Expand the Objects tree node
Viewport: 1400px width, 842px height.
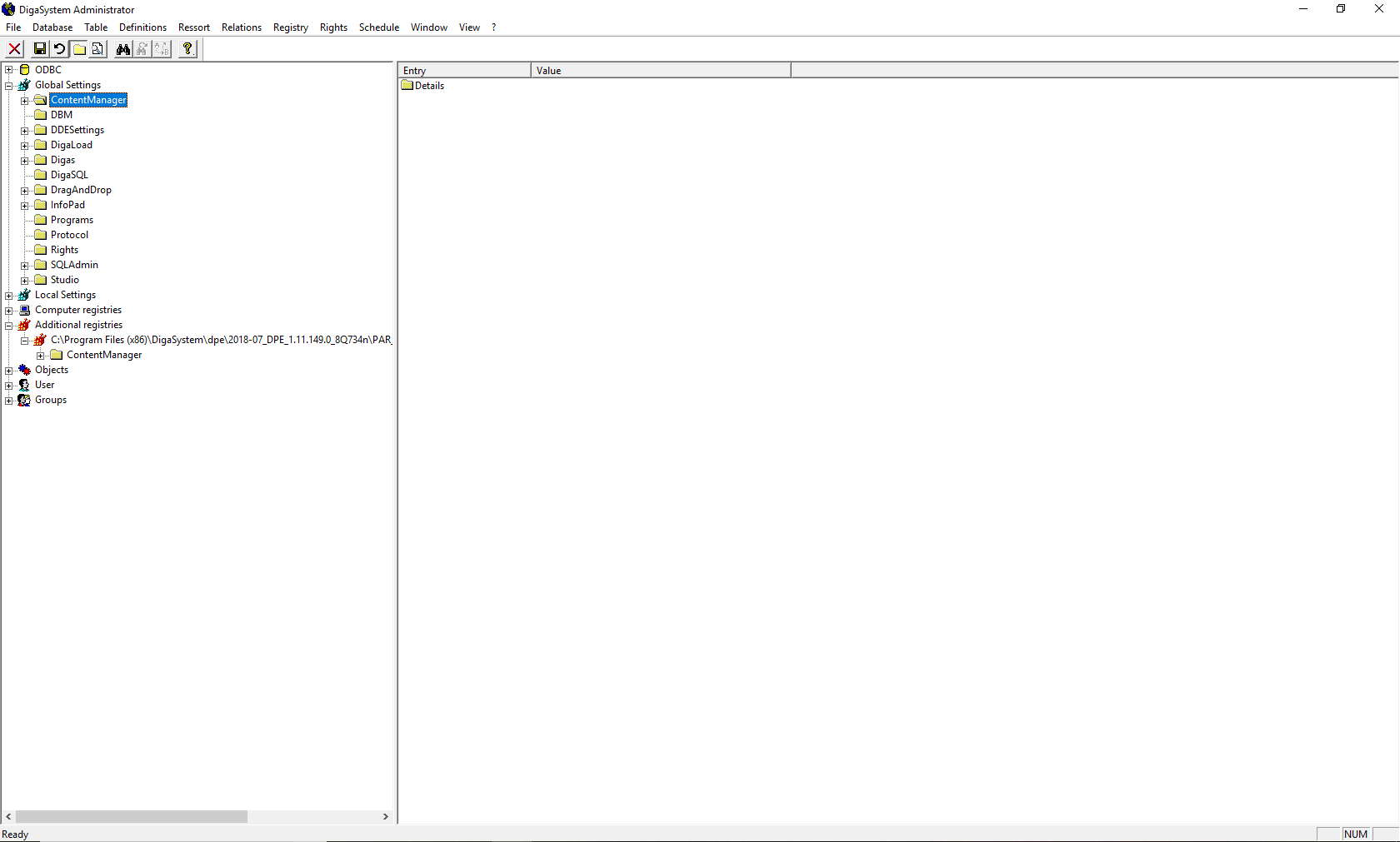coord(9,371)
